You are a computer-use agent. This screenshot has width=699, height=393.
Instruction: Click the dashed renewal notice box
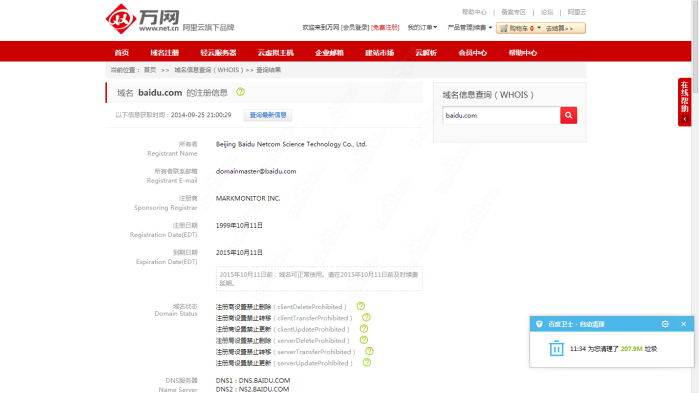click(319, 278)
